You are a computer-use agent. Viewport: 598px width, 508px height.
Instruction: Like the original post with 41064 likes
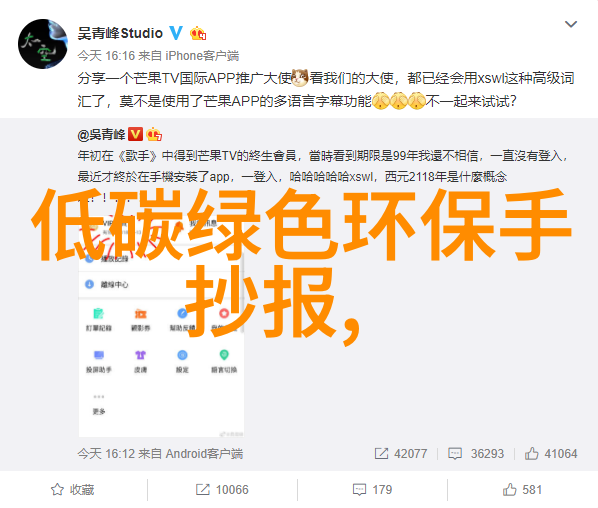[550, 453]
